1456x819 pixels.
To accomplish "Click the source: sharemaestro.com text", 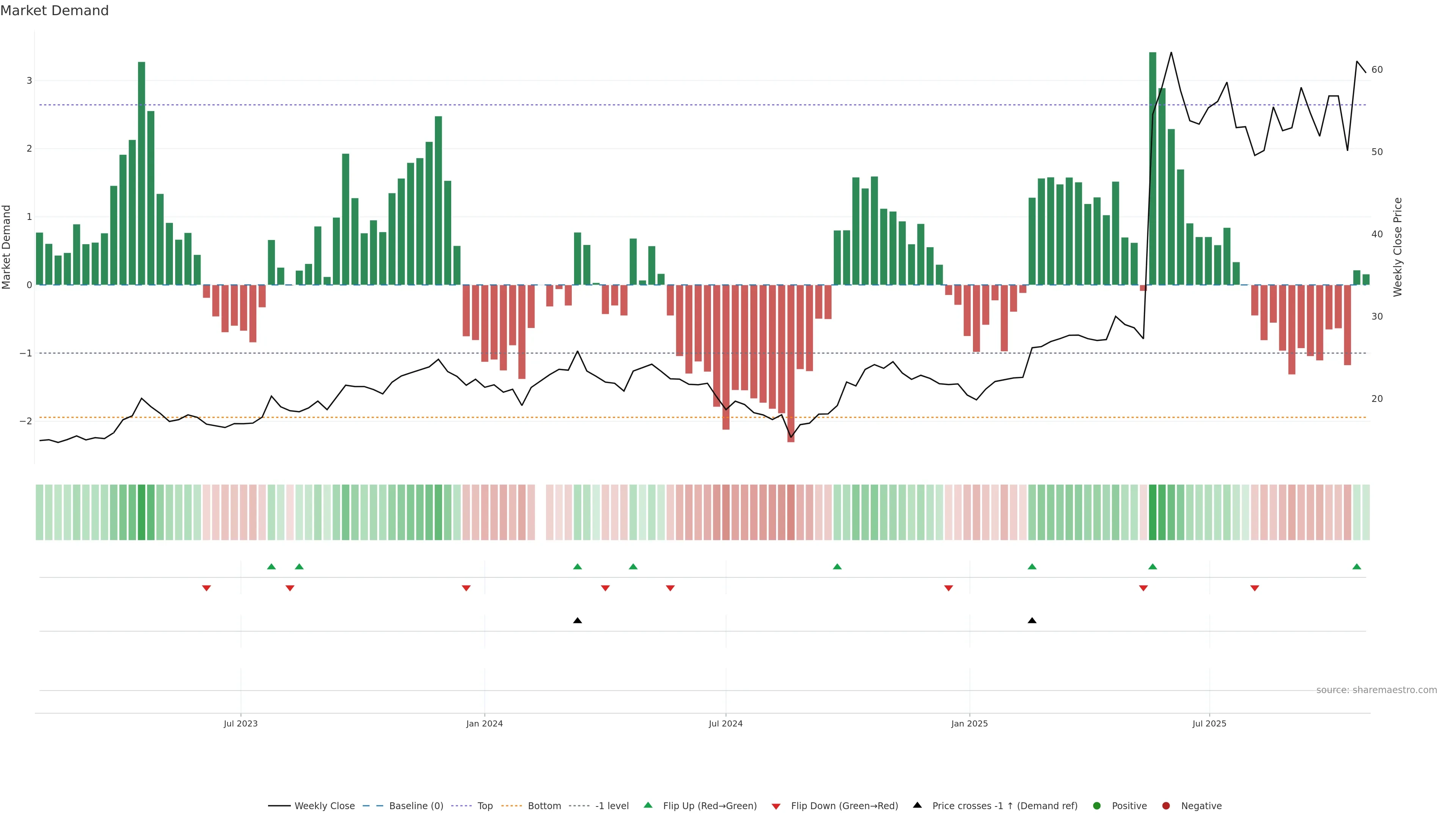I will click(x=1376, y=690).
